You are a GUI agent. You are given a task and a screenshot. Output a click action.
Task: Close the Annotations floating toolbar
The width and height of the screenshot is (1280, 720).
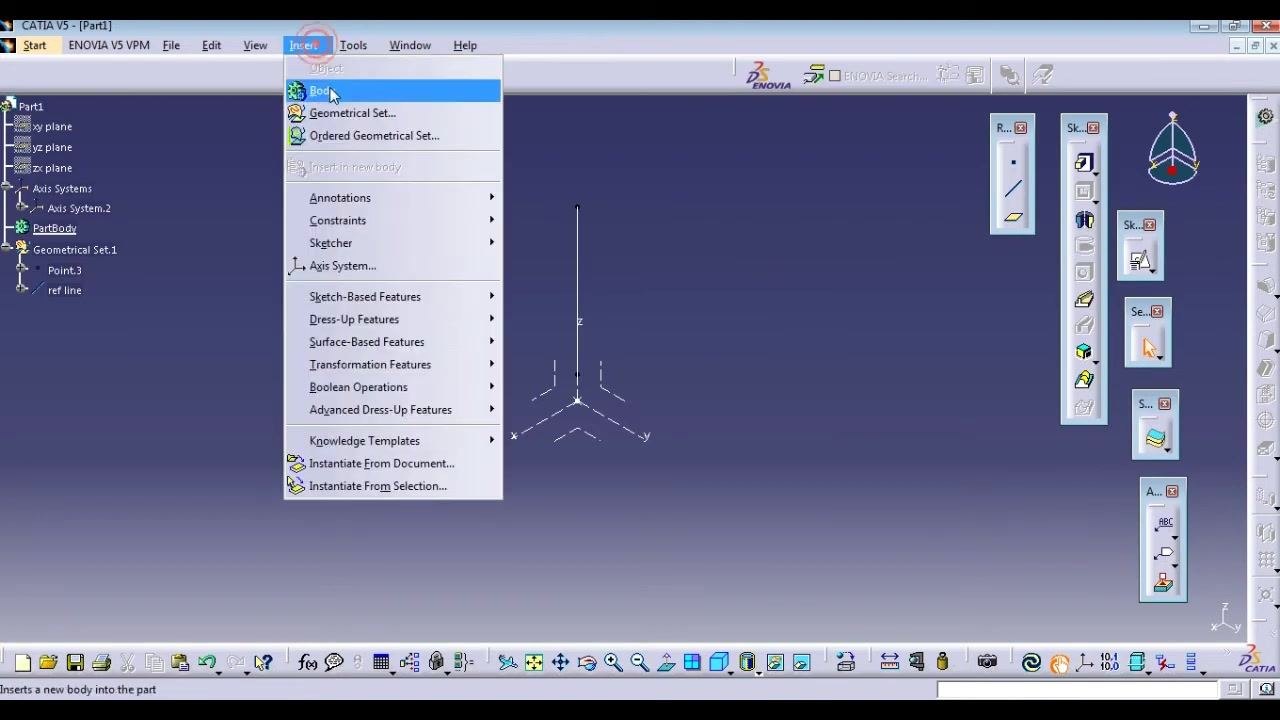[x=1172, y=491]
